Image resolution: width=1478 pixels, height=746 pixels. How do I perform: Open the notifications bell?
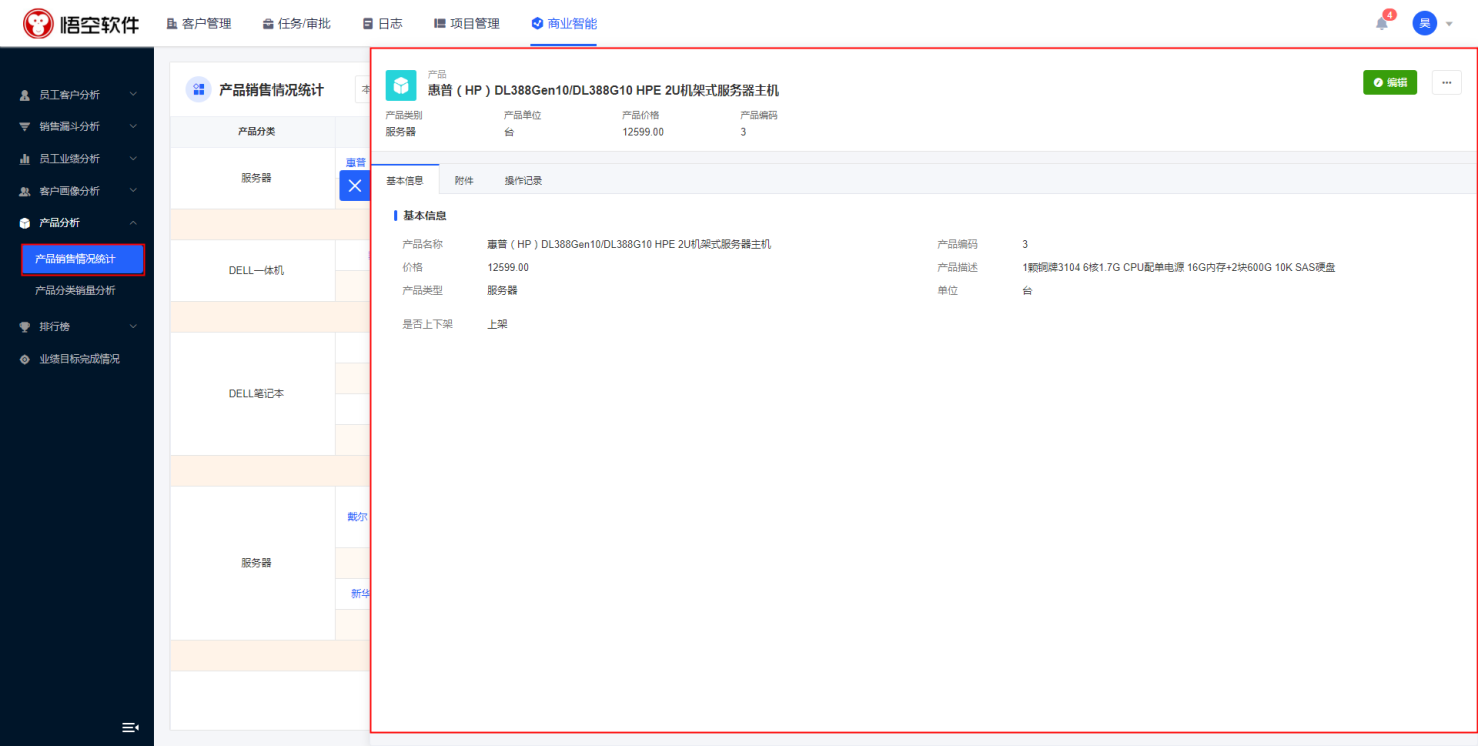[x=1382, y=24]
